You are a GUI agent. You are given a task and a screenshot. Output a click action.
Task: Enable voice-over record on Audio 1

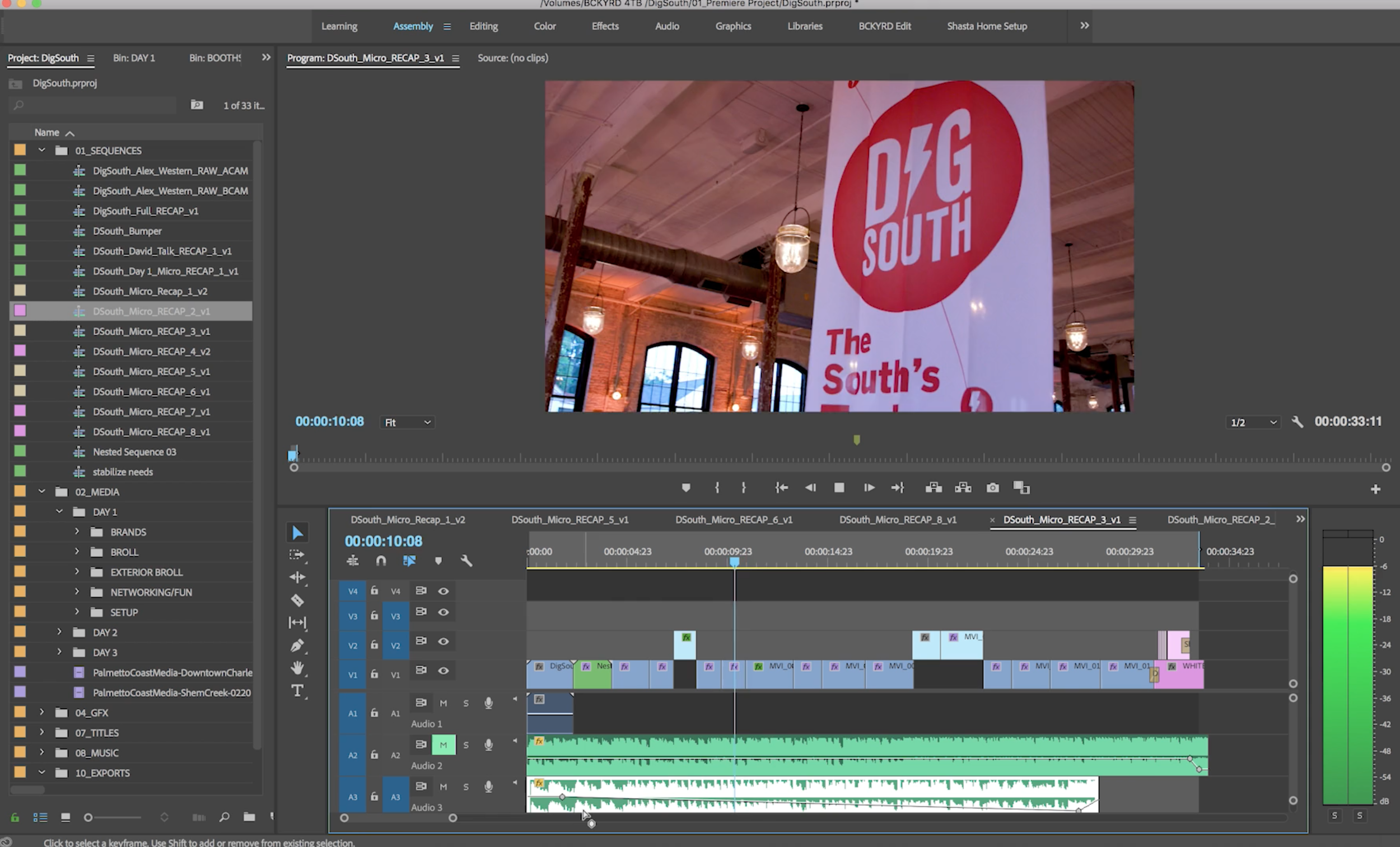(x=488, y=703)
